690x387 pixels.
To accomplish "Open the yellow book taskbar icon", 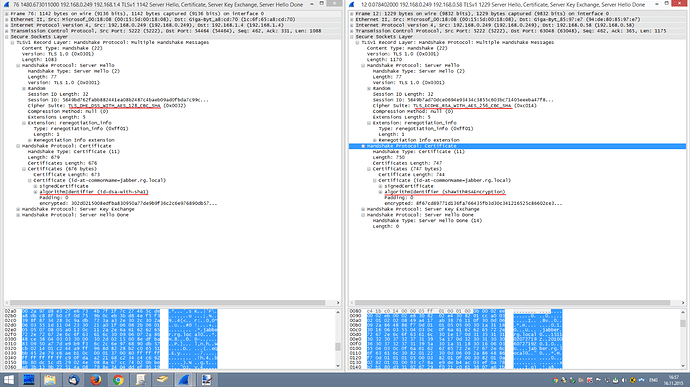I will 162,380.
